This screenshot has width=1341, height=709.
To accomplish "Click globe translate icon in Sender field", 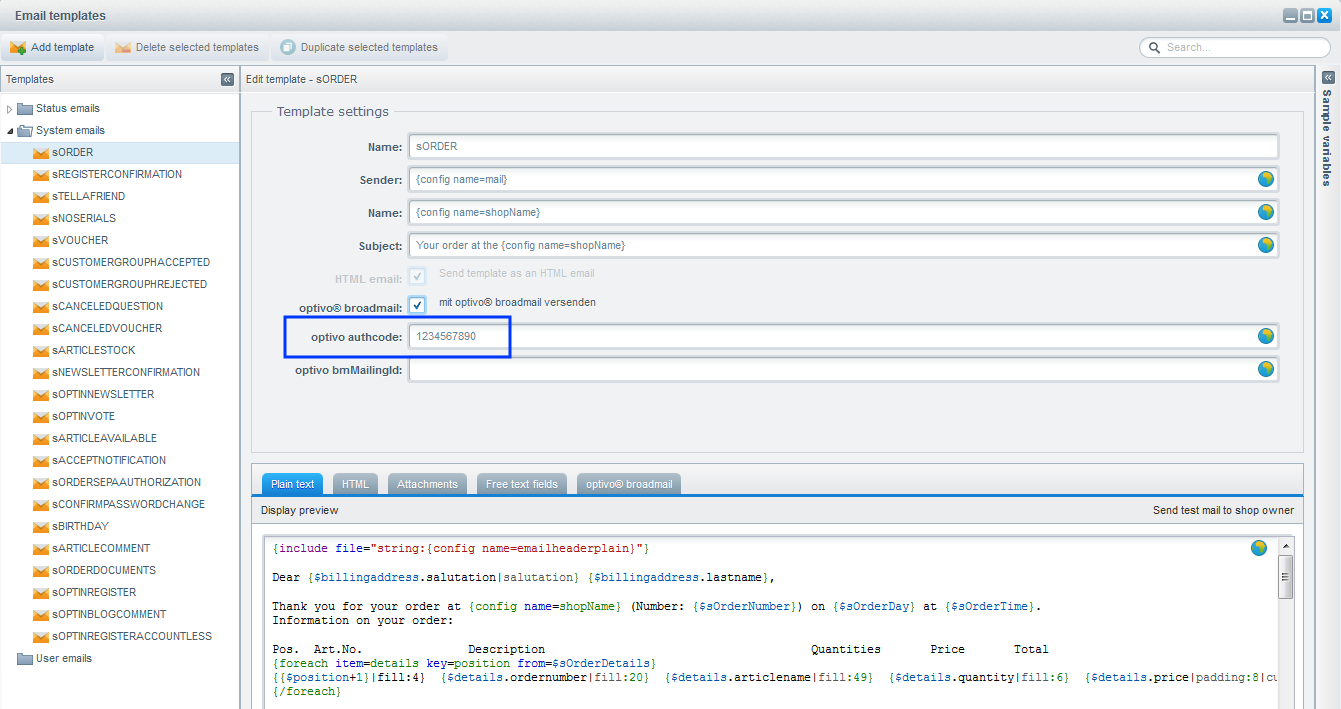I will click(1266, 179).
